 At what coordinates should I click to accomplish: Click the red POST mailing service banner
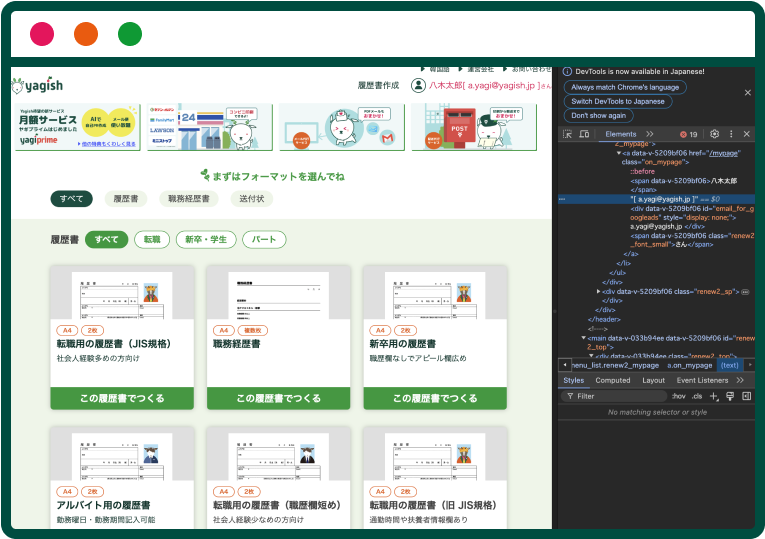[x=474, y=127]
